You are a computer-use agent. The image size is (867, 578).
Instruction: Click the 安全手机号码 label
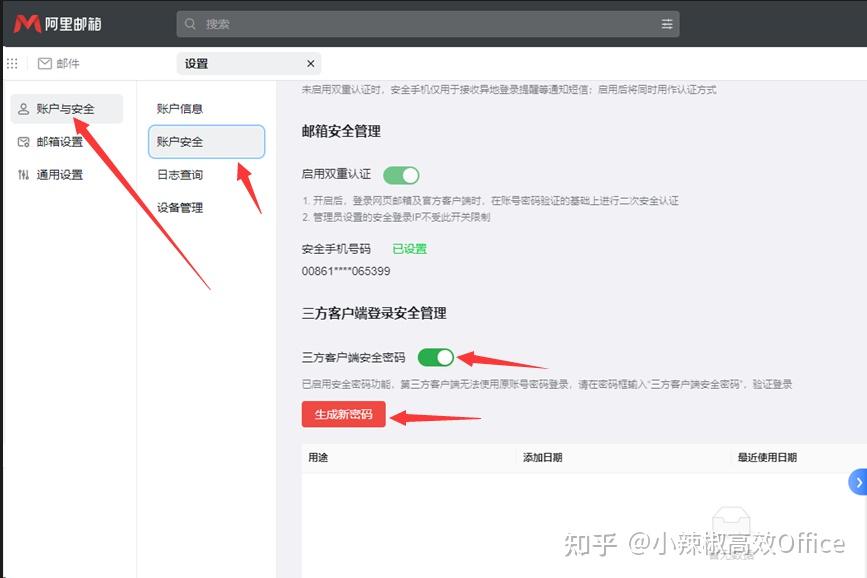(x=336, y=249)
